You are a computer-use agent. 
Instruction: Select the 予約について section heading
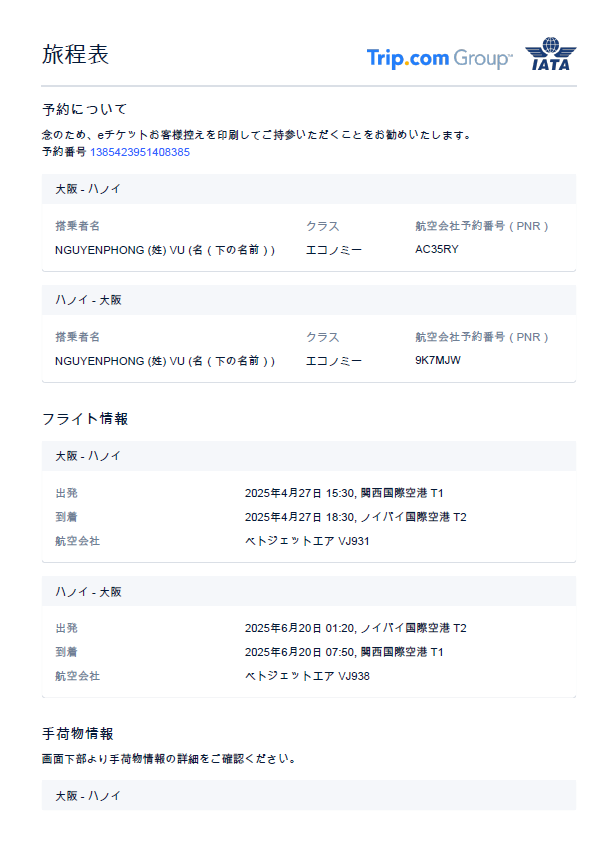[x=84, y=109]
